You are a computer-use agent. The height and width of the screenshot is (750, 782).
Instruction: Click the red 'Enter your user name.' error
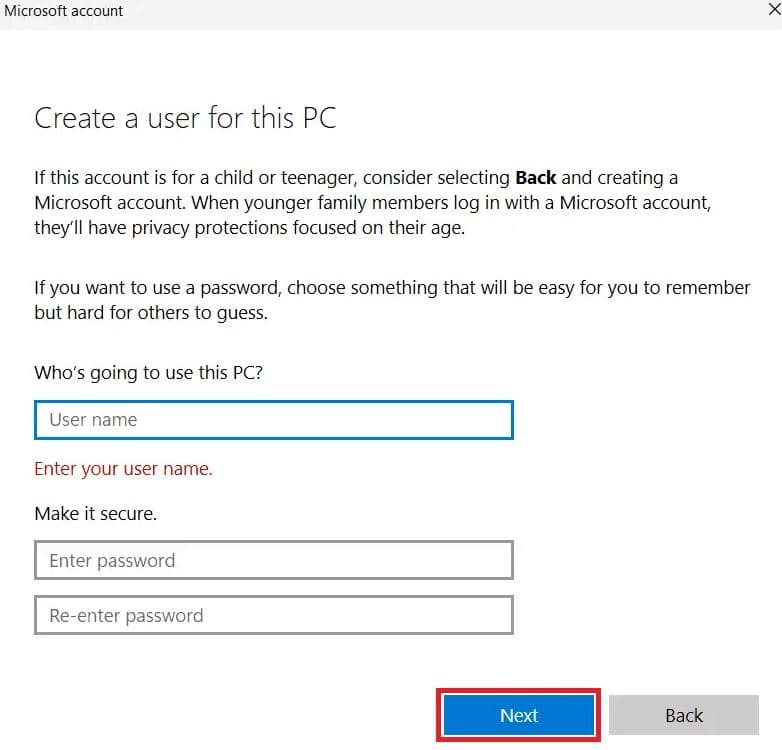coord(123,468)
